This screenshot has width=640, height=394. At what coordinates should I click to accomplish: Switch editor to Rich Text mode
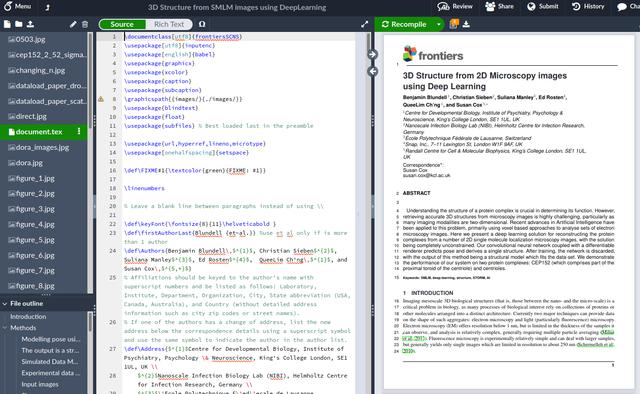coord(169,24)
